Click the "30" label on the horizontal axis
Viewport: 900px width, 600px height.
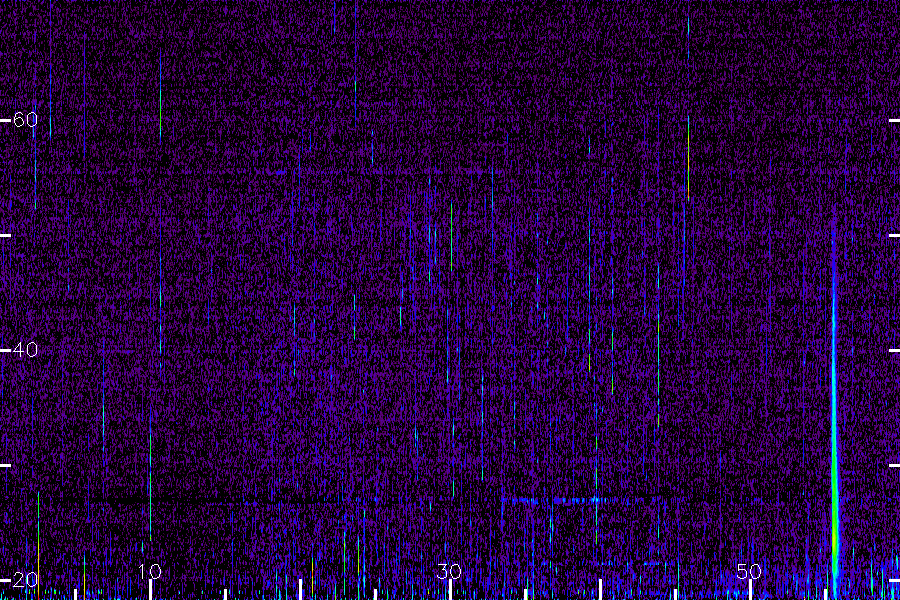[x=449, y=572]
